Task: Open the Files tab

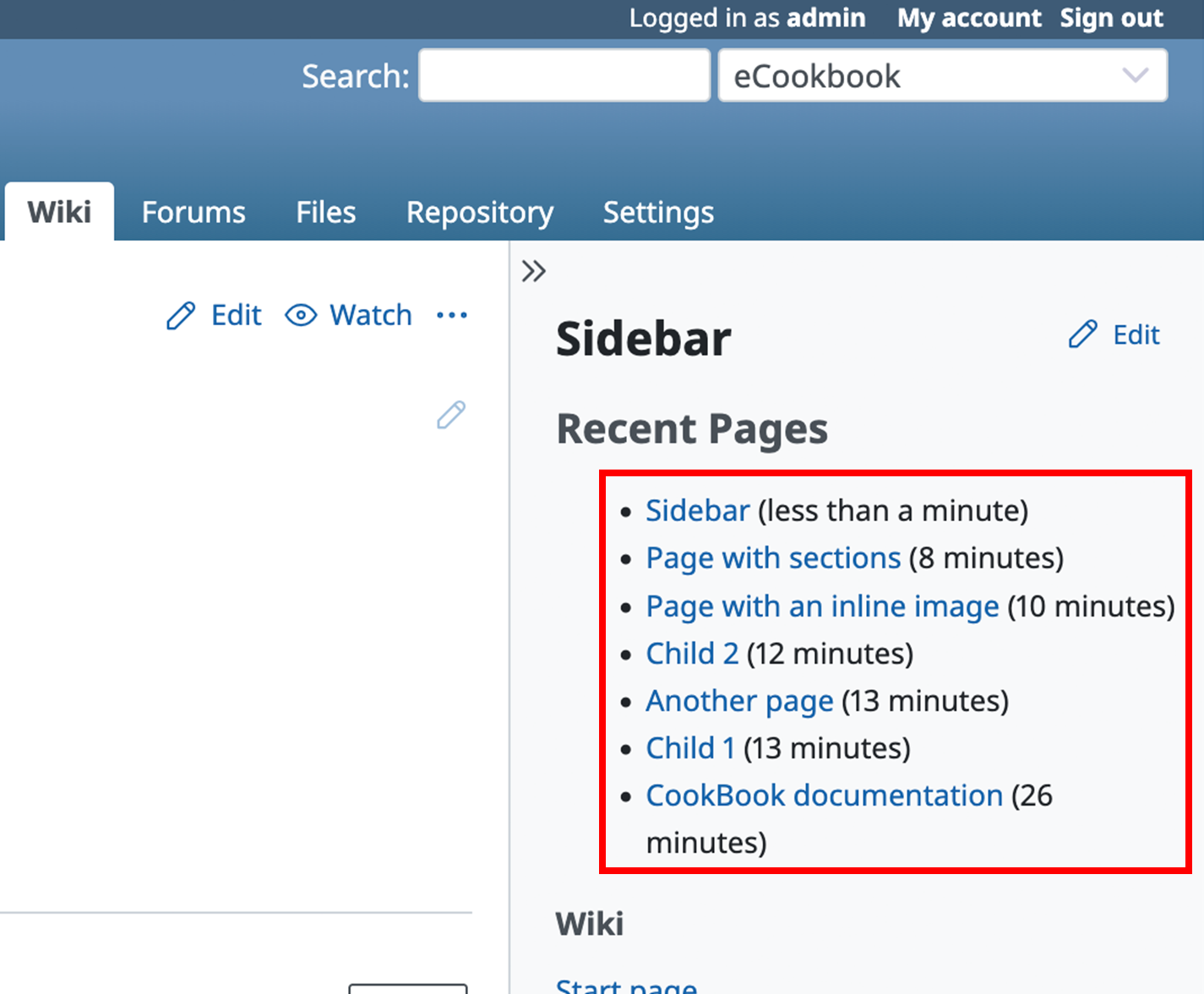Action: tap(325, 212)
